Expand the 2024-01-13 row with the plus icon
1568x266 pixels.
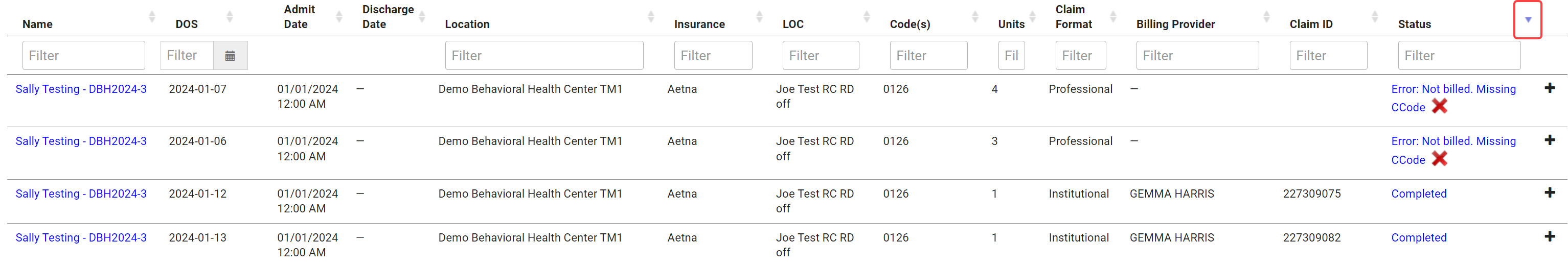1550,236
